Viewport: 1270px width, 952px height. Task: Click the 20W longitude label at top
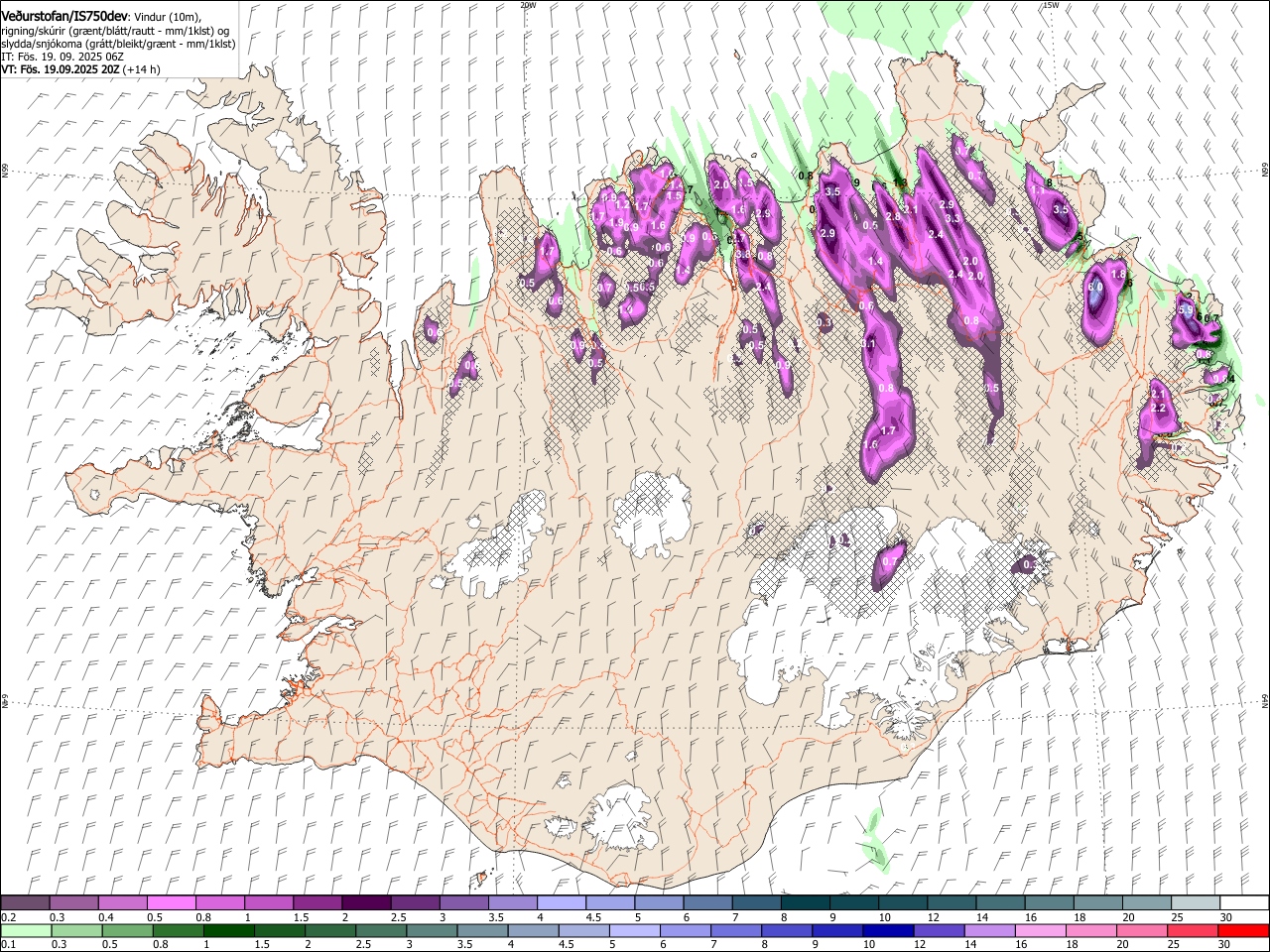coord(528,5)
